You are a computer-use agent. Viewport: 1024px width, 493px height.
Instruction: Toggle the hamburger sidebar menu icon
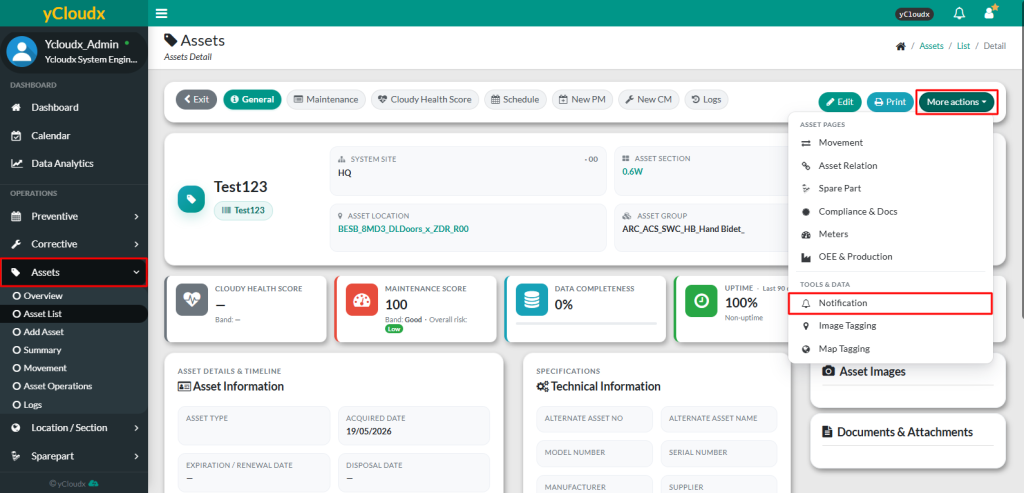coord(162,14)
